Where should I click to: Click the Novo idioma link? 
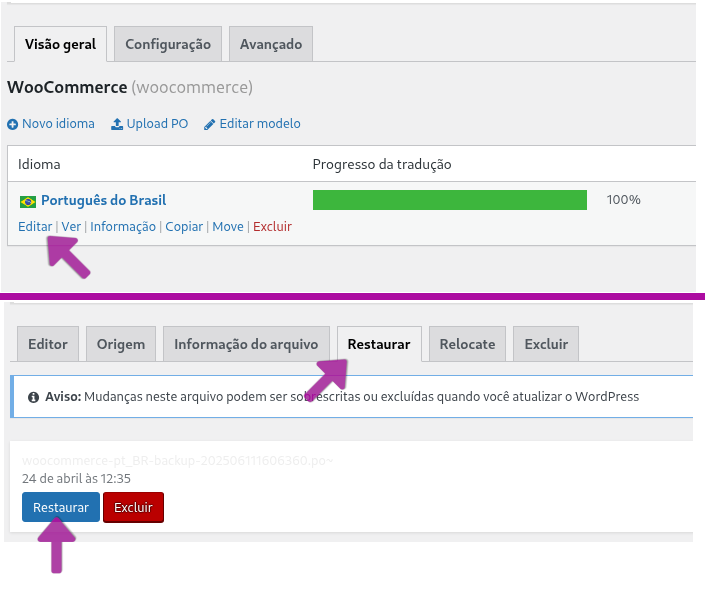58,124
